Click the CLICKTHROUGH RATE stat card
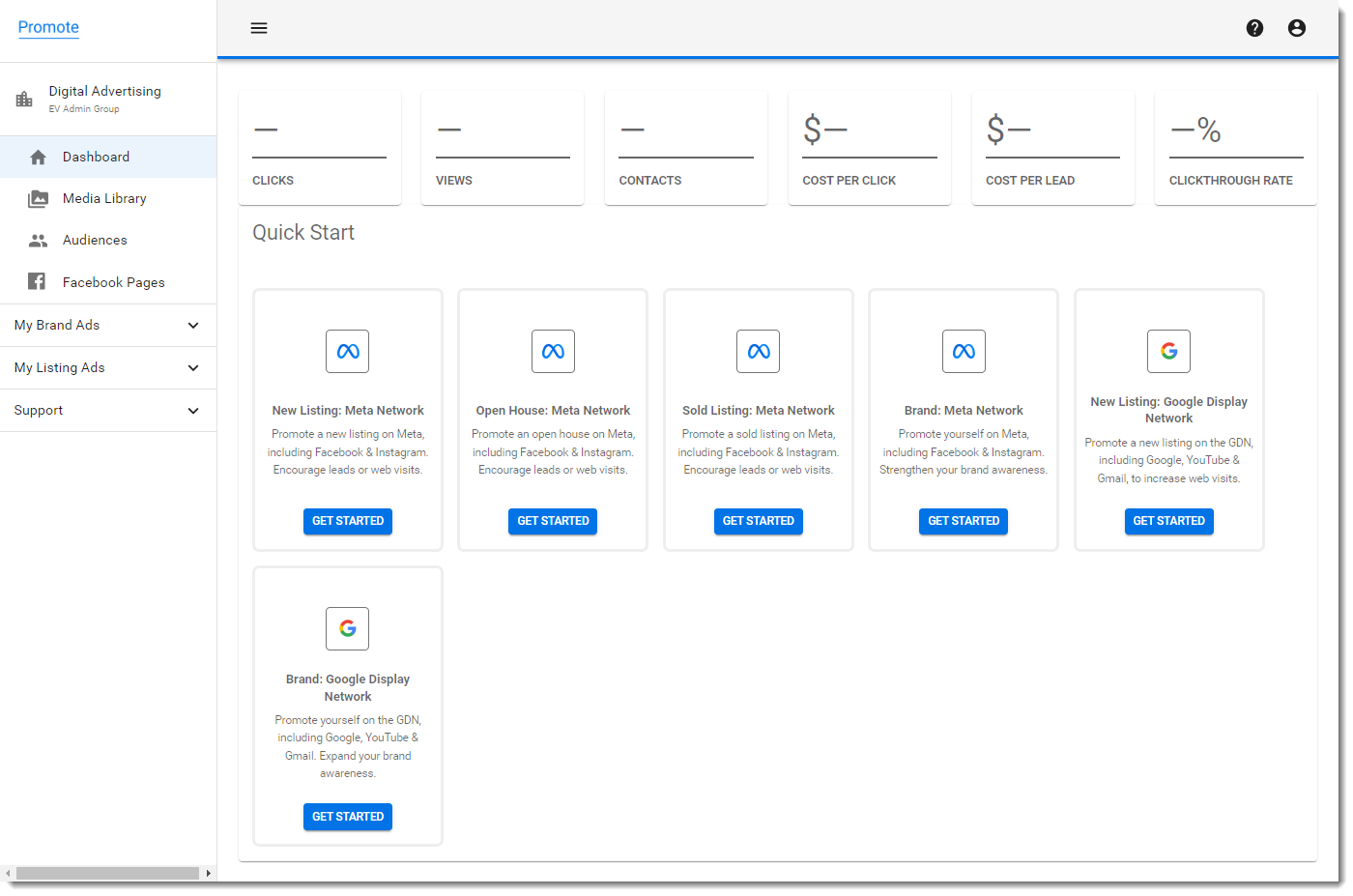 1236,148
